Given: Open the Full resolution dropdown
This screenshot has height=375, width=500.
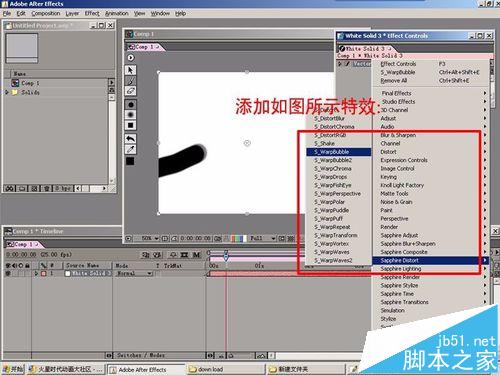Looking at the screenshot, I should 263,238.
